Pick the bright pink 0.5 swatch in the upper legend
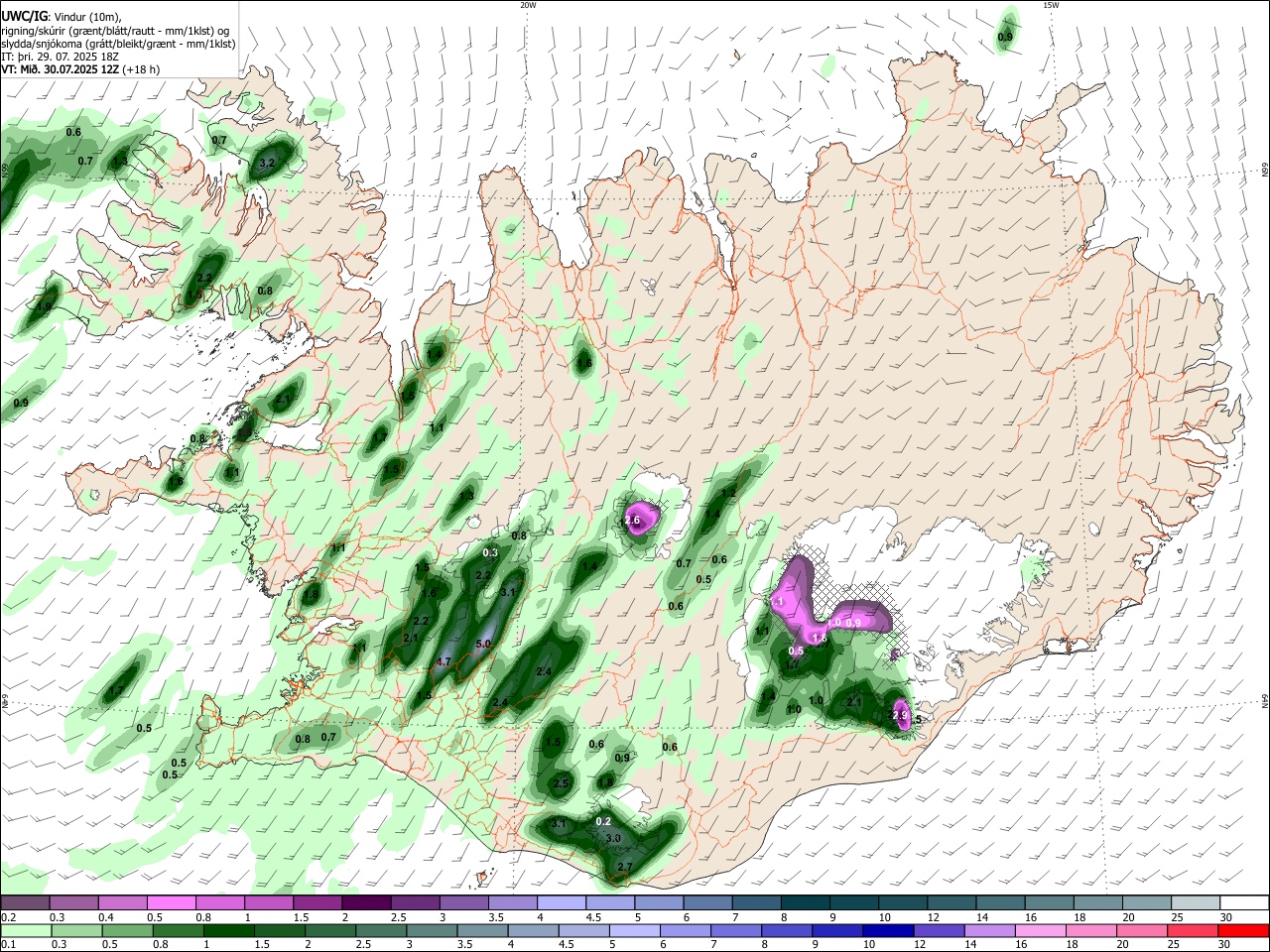This screenshot has height=952, width=1270. [171, 902]
